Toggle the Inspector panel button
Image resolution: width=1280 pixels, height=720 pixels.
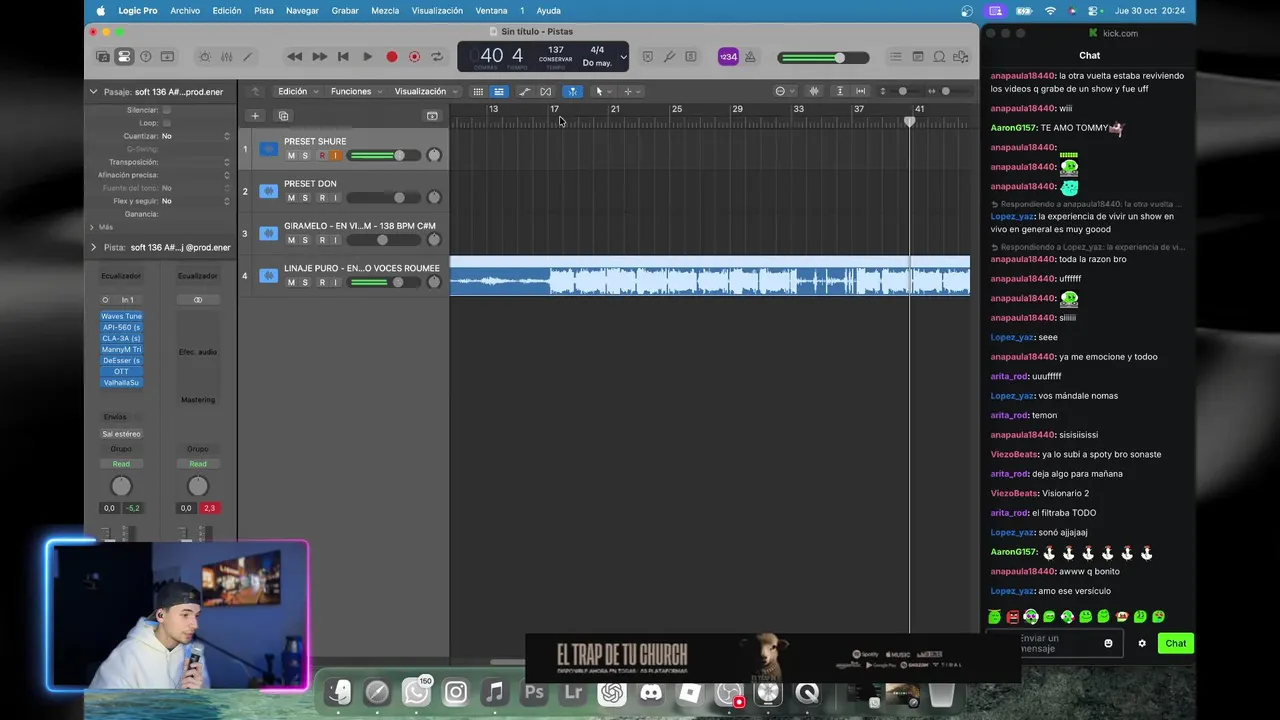click(x=124, y=57)
